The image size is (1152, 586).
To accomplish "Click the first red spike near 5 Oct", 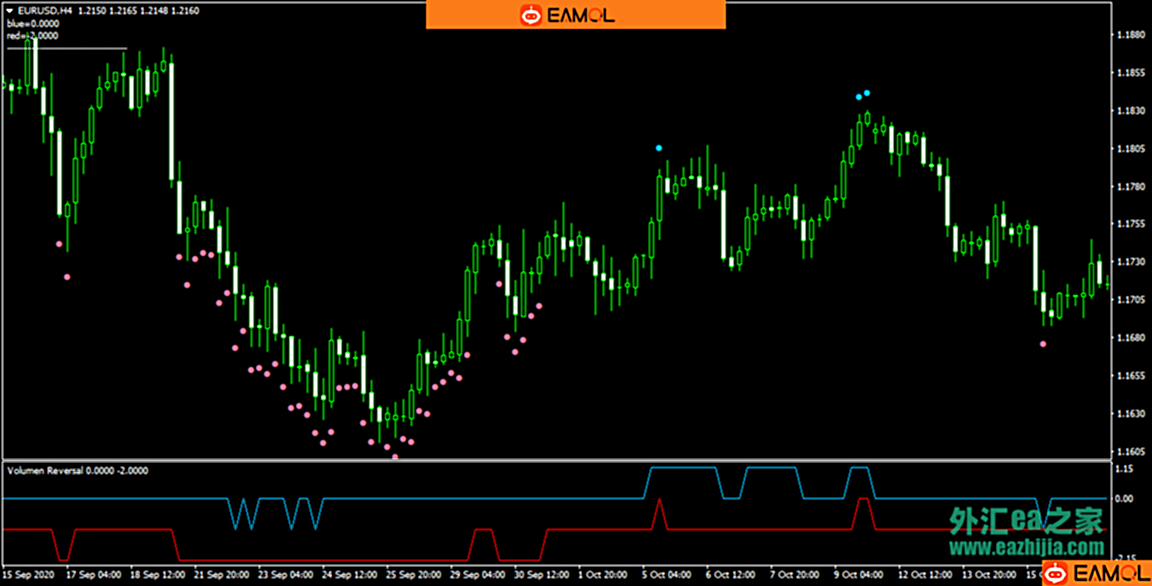I will (659, 504).
